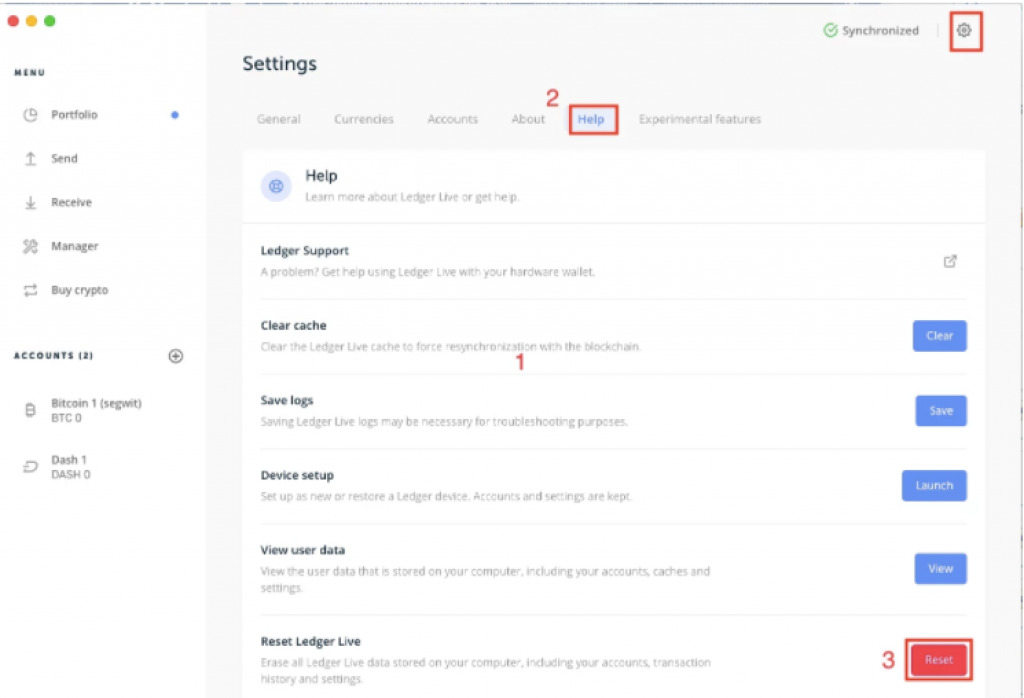The height and width of the screenshot is (698, 1024).
Task: View the stored user data
Action: [940, 568]
